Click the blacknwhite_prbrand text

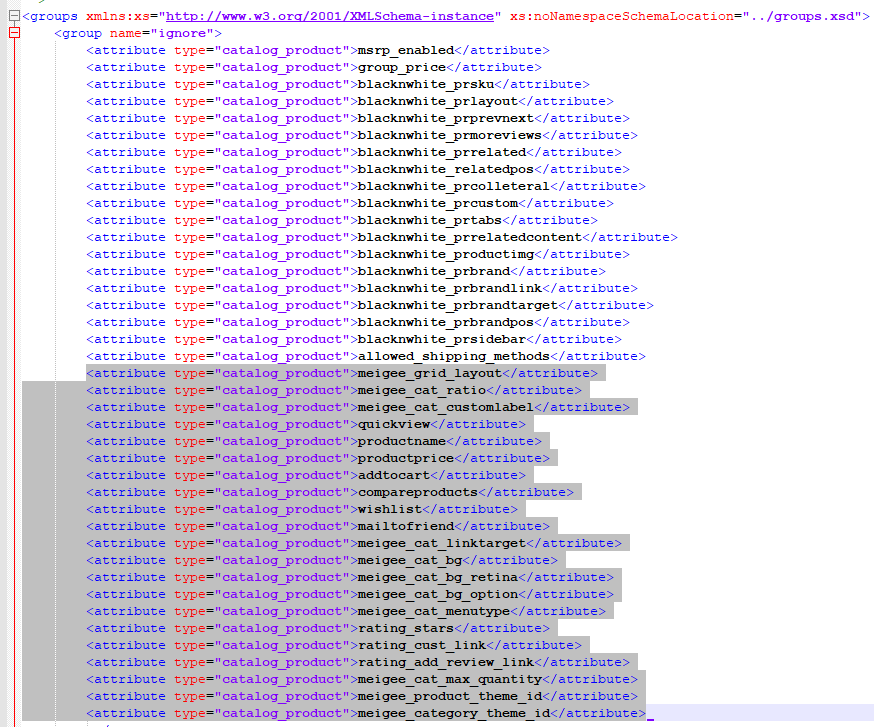434,272
